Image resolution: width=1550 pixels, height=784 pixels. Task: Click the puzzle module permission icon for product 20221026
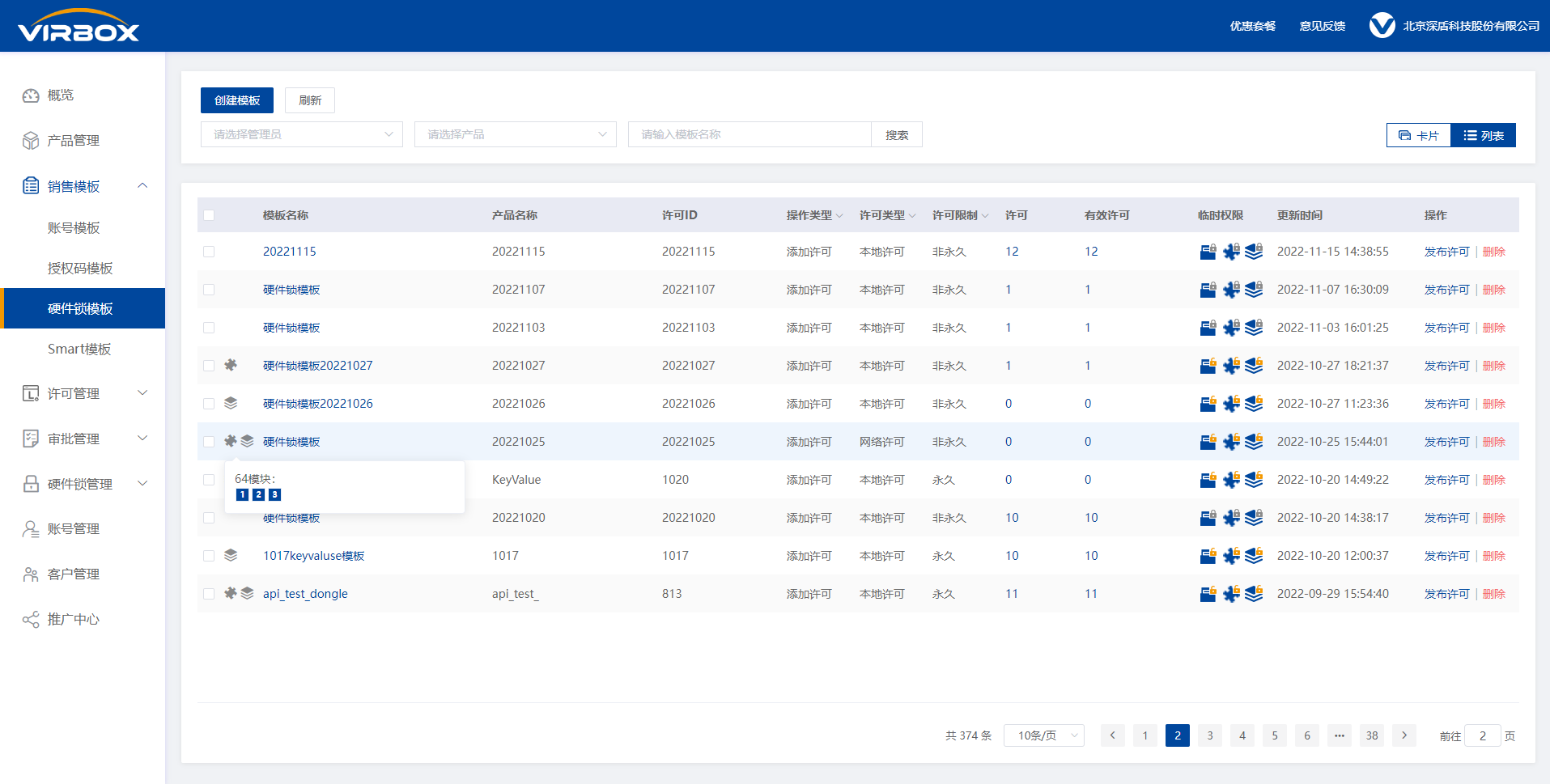(x=1231, y=404)
